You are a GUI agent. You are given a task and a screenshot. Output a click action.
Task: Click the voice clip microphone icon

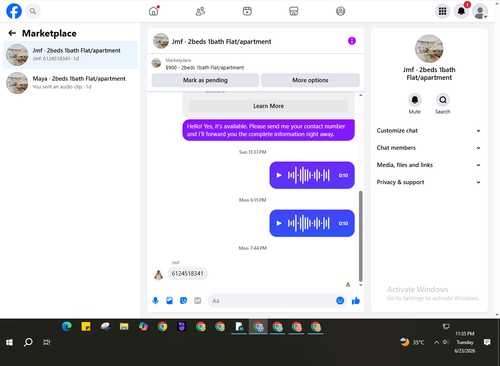click(x=155, y=301)
